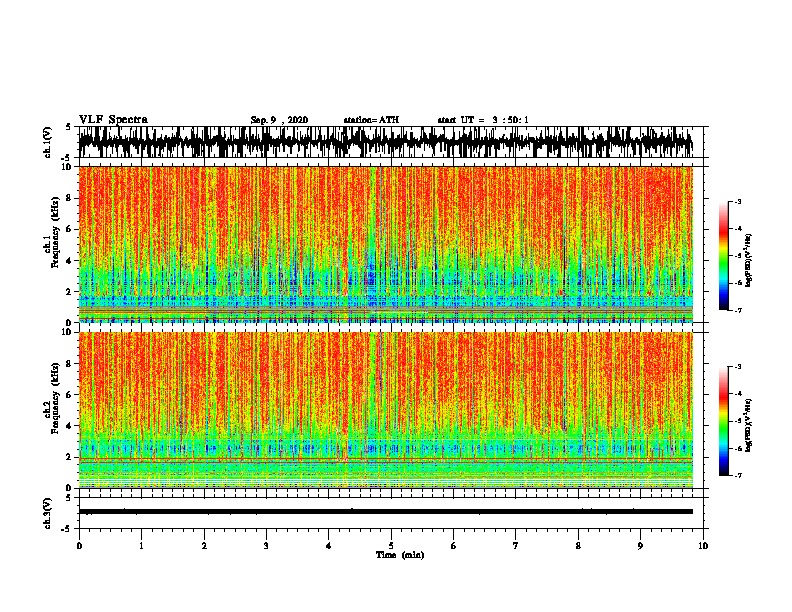This screenshot has height=612, width=792.
Task: Click the "2" kHz tick on ch.1 spectrogram
Action: 69,292
